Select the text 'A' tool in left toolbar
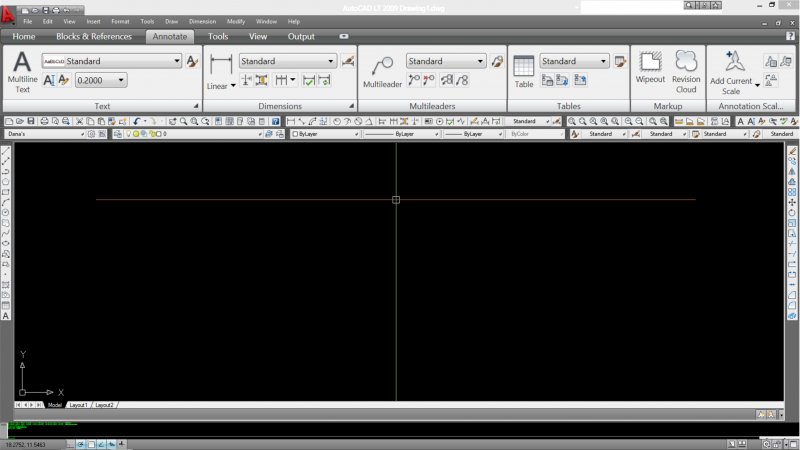800x450 pixels. tap(6, 316)
